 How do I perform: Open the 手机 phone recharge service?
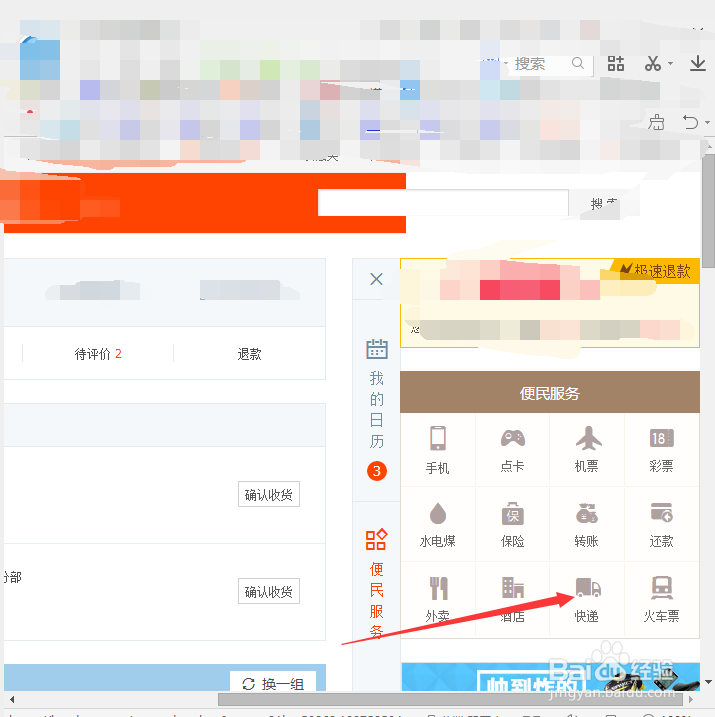coord(438,450)
